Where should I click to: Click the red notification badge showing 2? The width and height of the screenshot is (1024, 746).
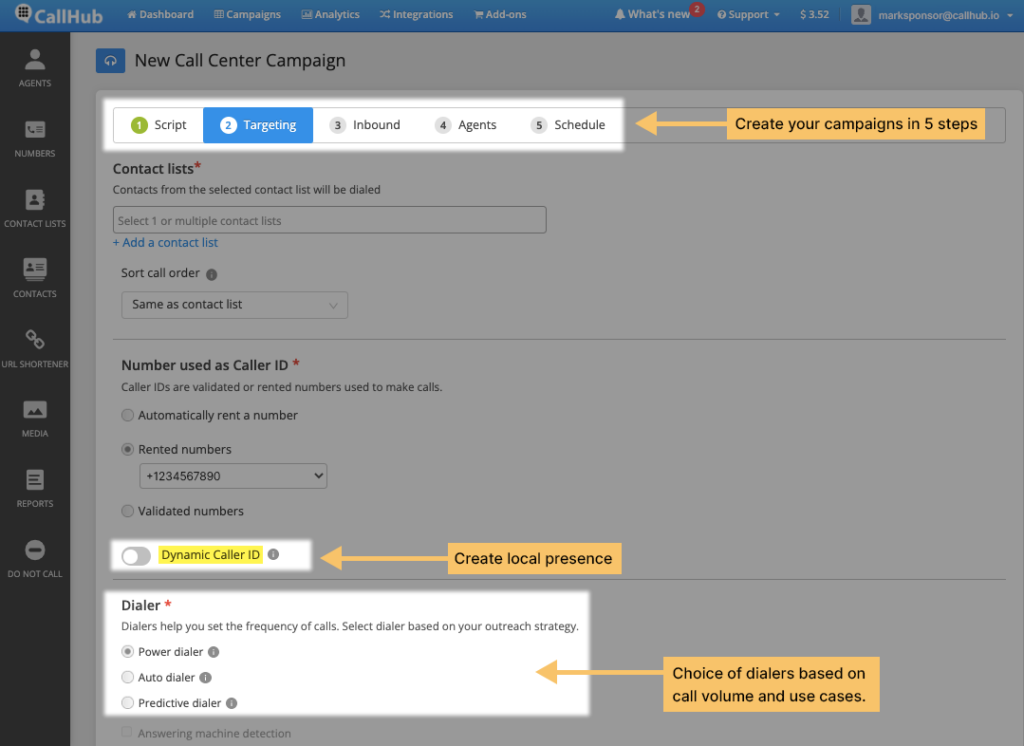click(x=697, y=9)
